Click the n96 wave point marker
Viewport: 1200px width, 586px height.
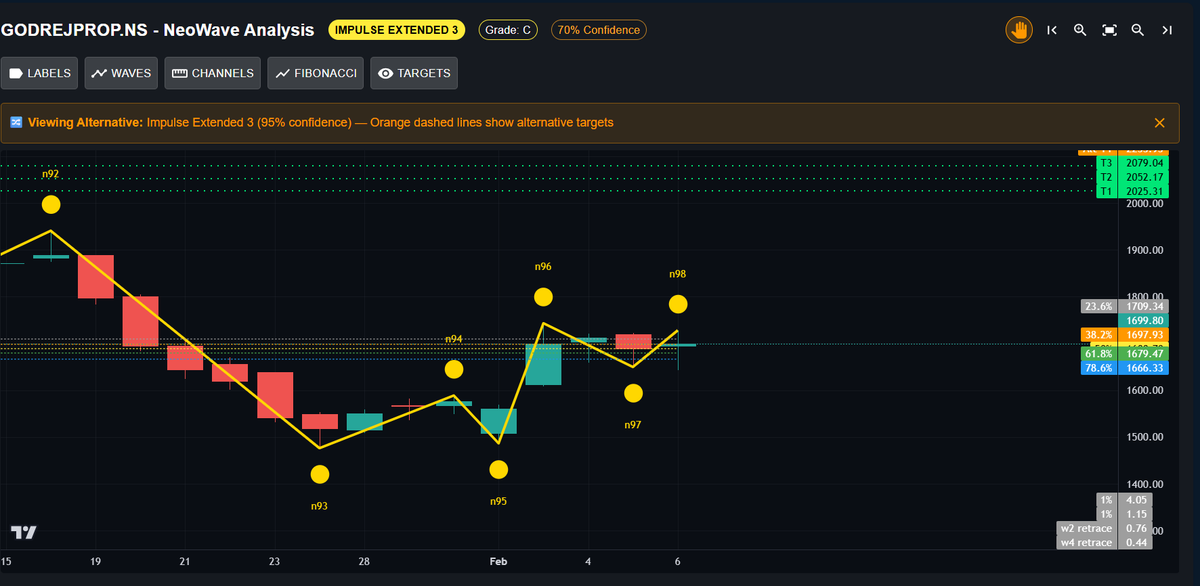coord(543,297)
